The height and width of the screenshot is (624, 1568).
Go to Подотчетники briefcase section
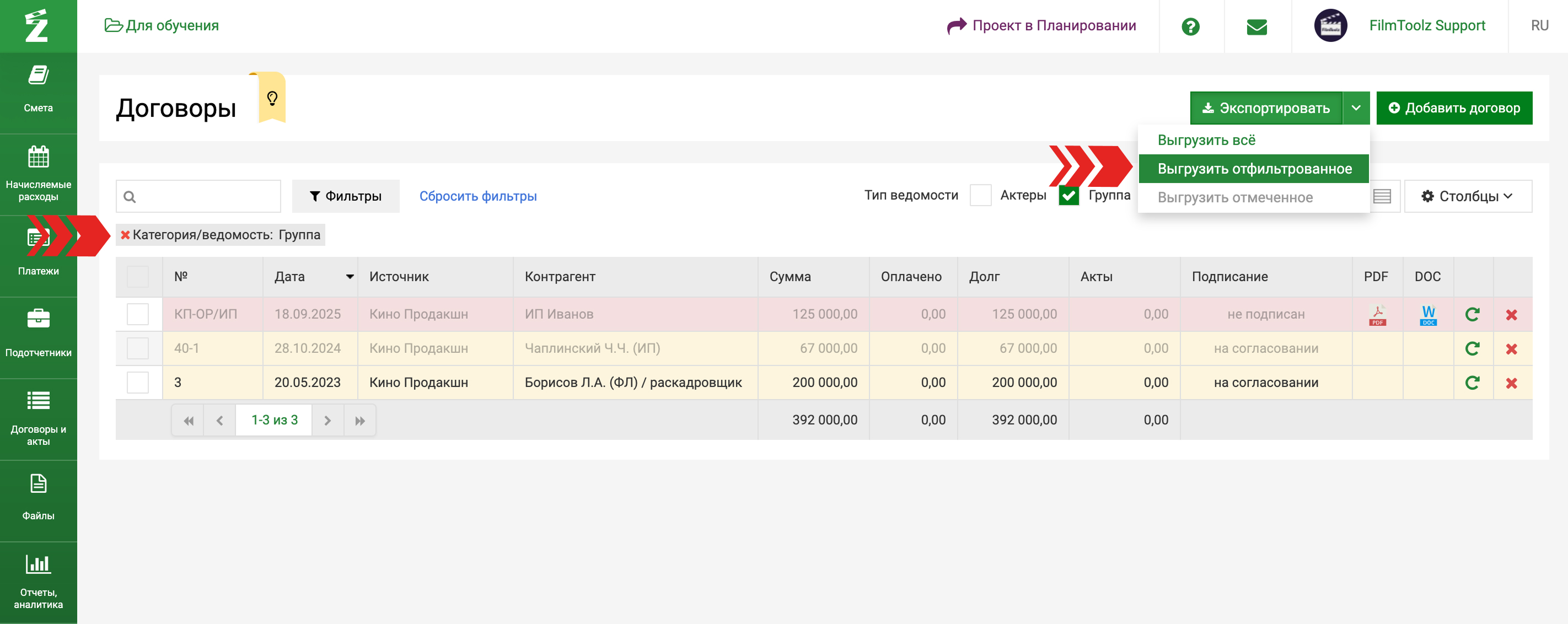coord(39,319)
